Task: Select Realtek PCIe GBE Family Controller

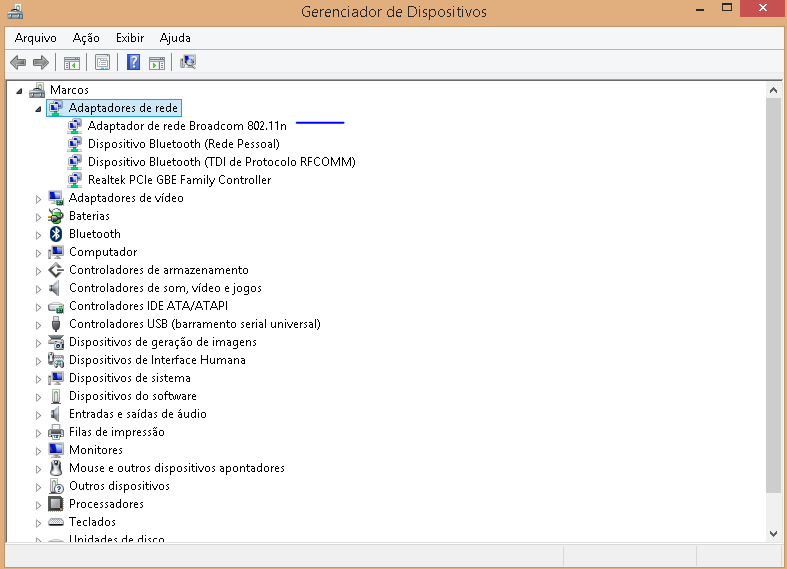Action: click(180, 180)
